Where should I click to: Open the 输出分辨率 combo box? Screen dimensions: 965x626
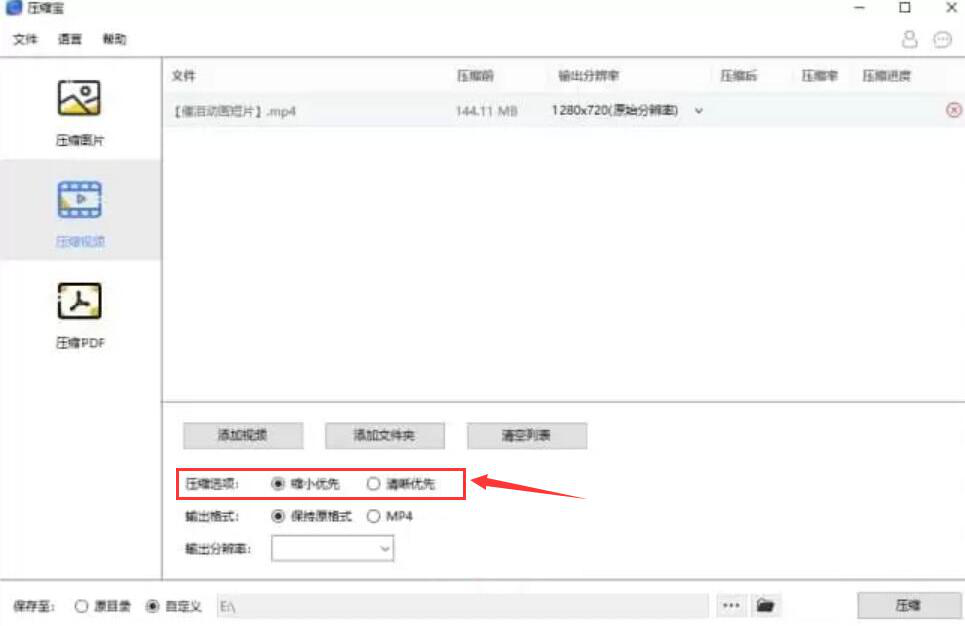tap(332, 548)
